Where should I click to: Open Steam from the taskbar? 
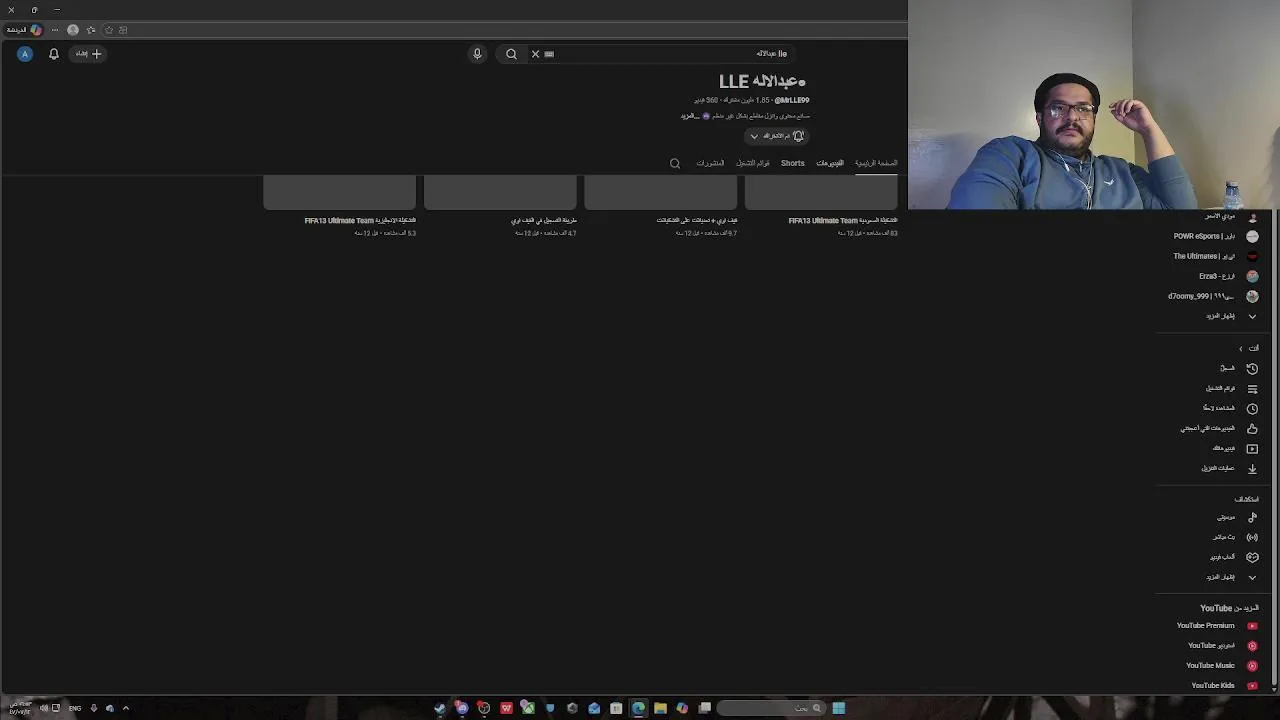pos(440,708)
